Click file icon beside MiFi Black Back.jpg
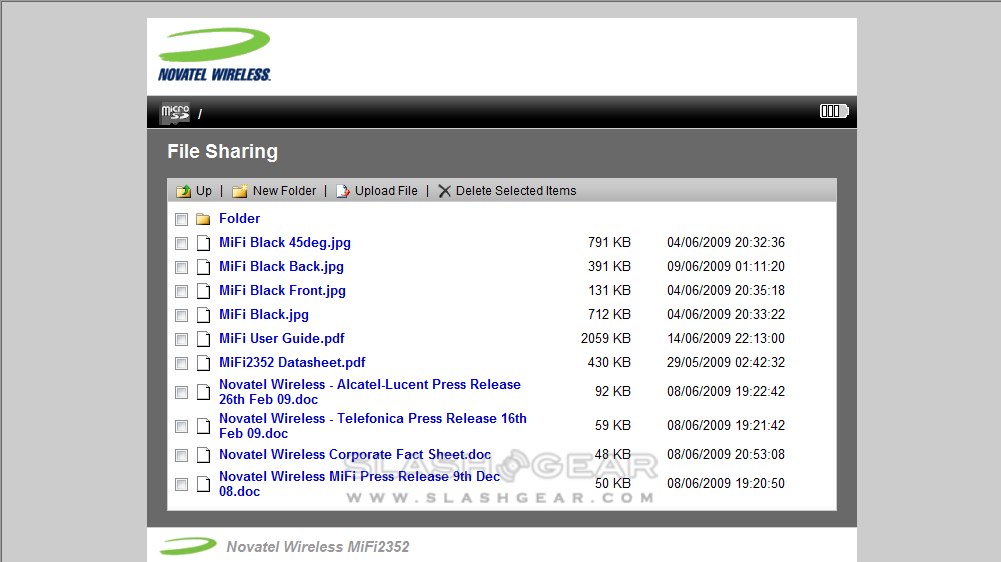 (203, 267)
